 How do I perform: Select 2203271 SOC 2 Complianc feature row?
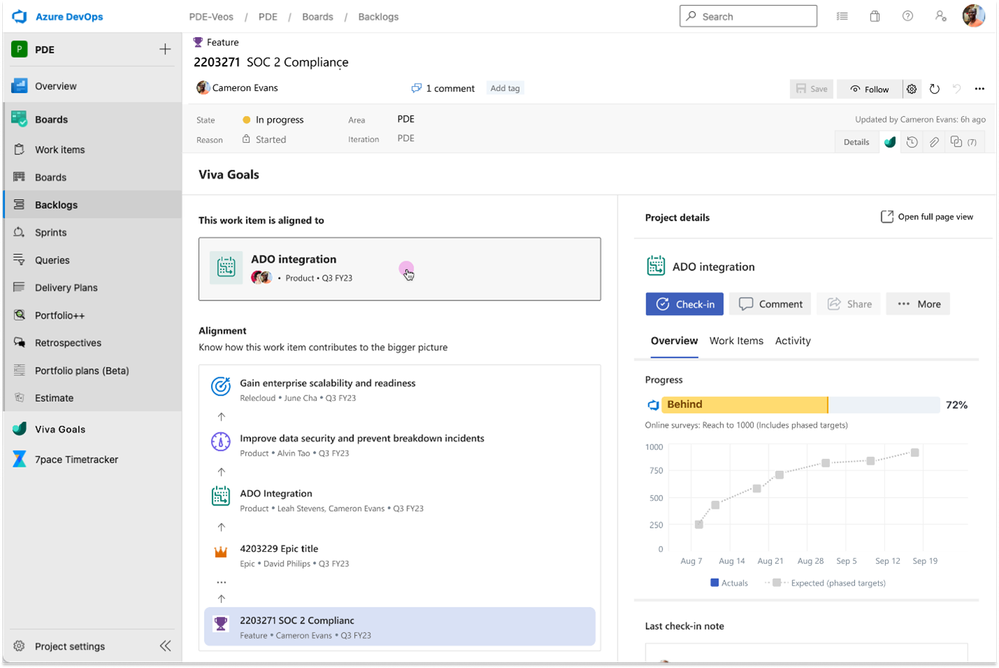(399, 627)
